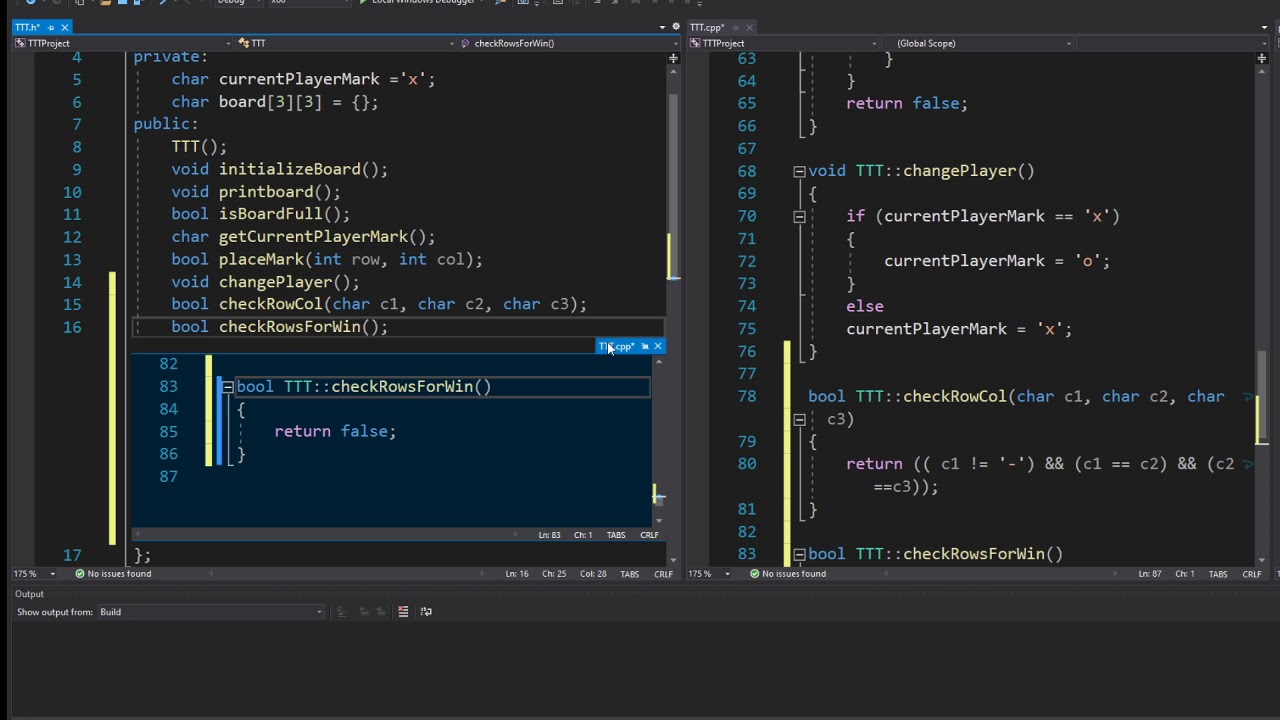1280x720 pixels.
Task: Open Show output from Build dropdown
Action: 210,612
